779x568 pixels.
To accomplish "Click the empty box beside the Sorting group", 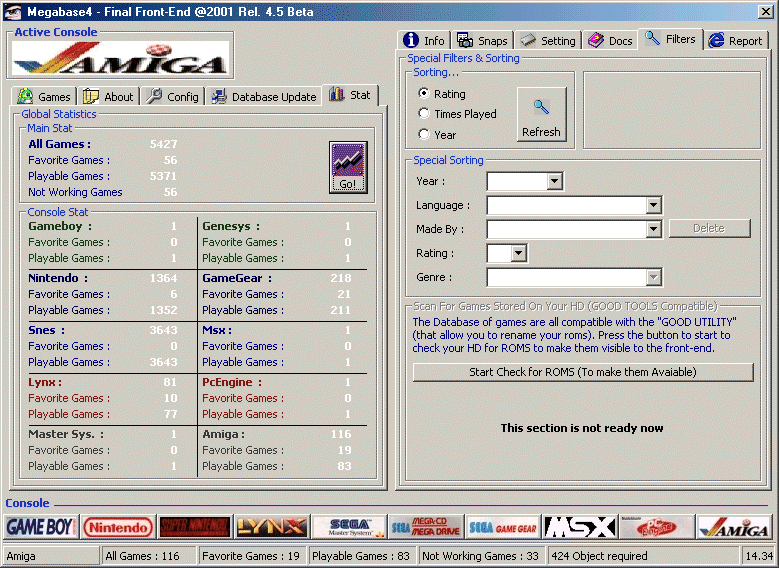I will point(672,110).
